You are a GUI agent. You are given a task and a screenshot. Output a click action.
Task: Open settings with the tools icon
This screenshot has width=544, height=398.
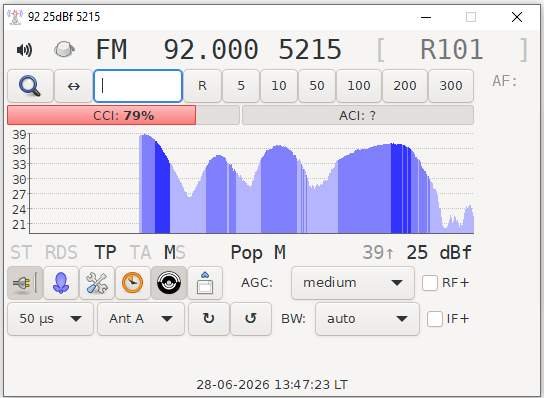[97, 283]
